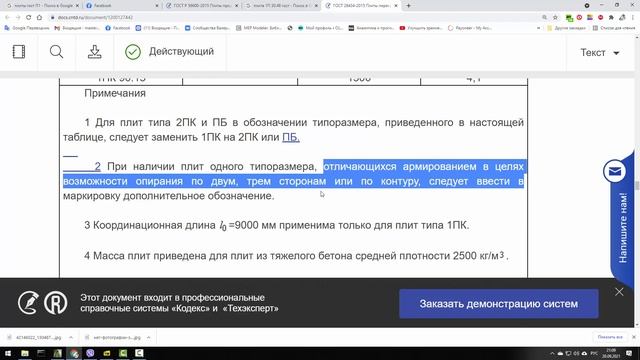Screen dimensions: 640x360
Task: Open the mail envelope feedback icon
Action: click(614, 171)
